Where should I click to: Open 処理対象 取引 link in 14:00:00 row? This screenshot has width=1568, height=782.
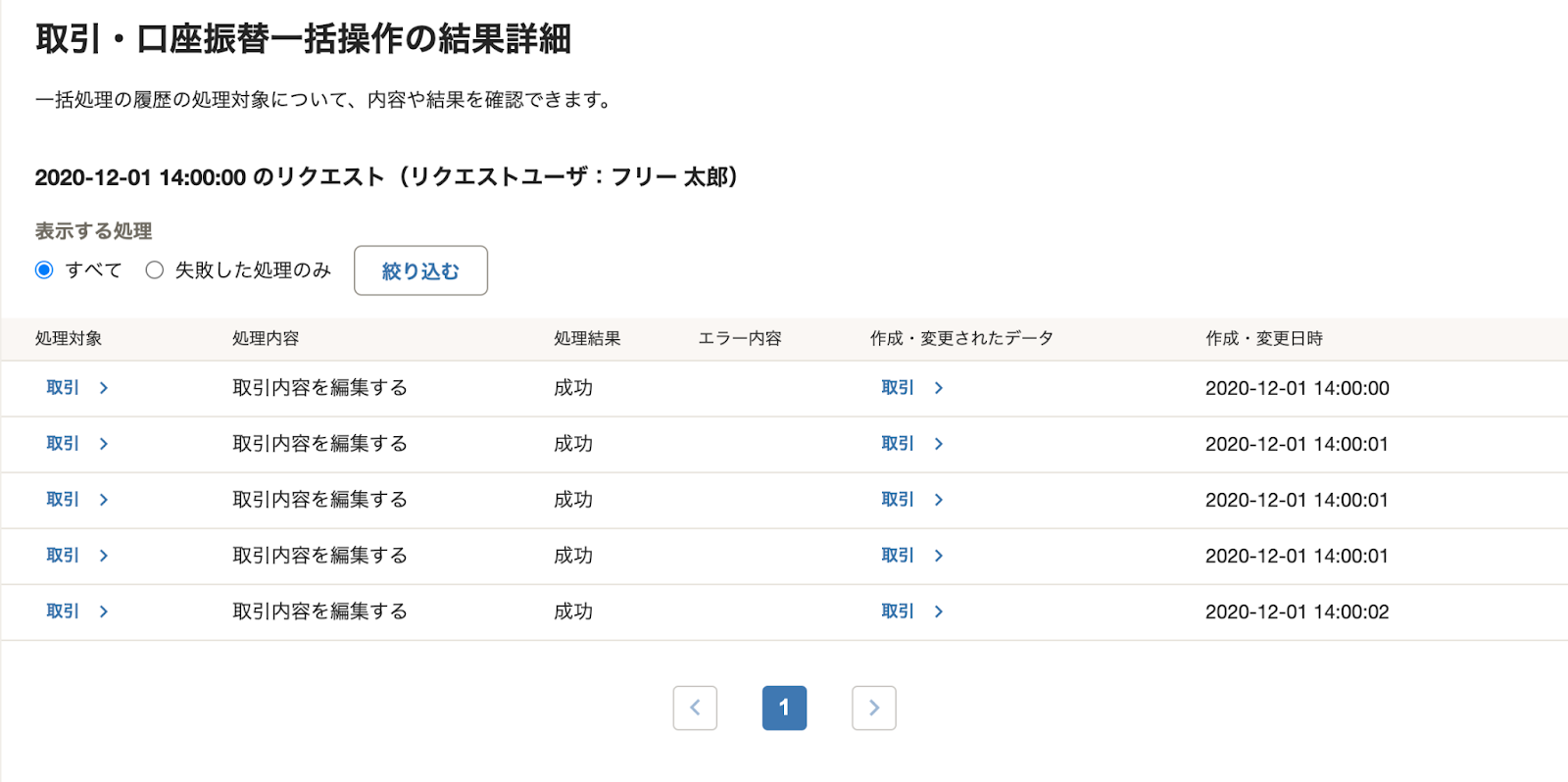(77, 388)
